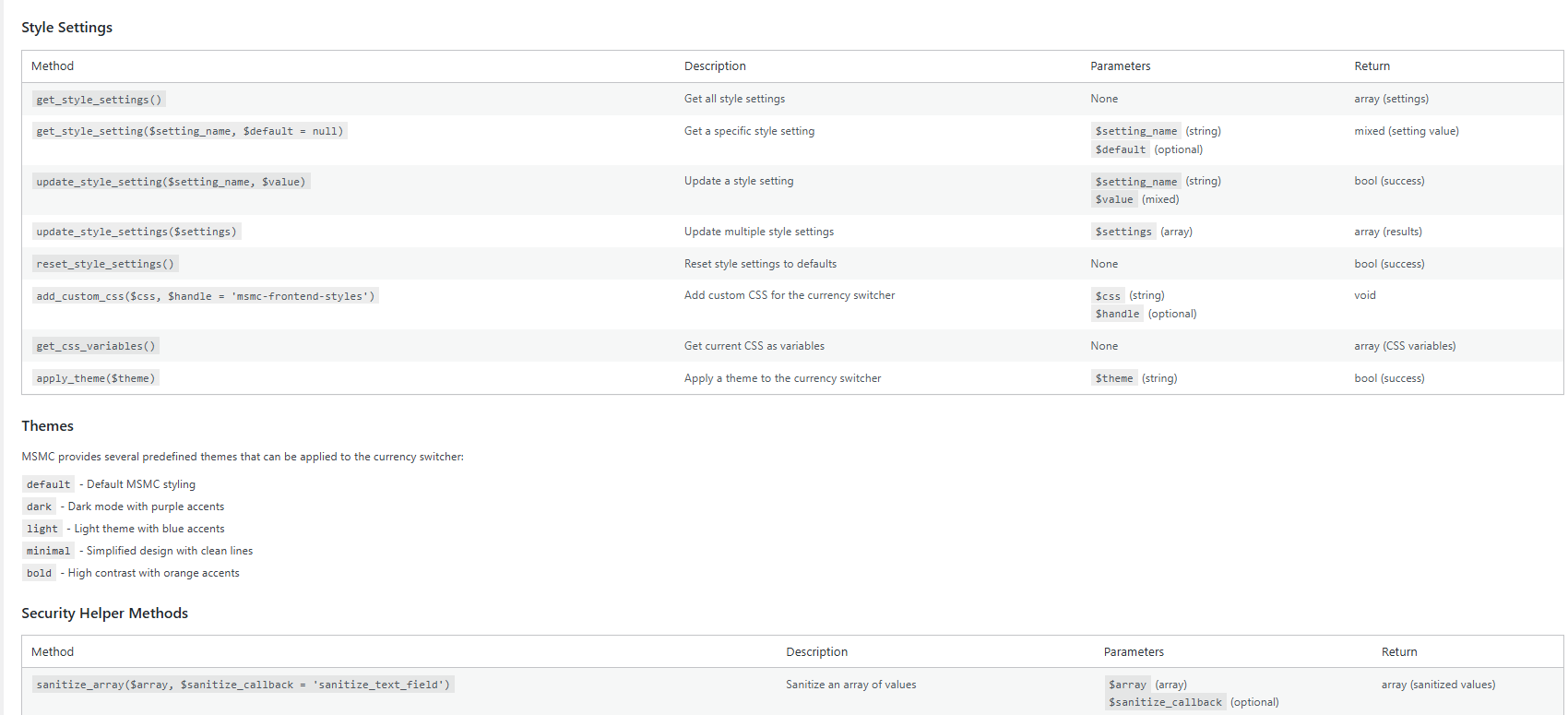Click 'array (CSS variables)' return value
This screenshot has width=1568, height=715.
point(1405,346)
